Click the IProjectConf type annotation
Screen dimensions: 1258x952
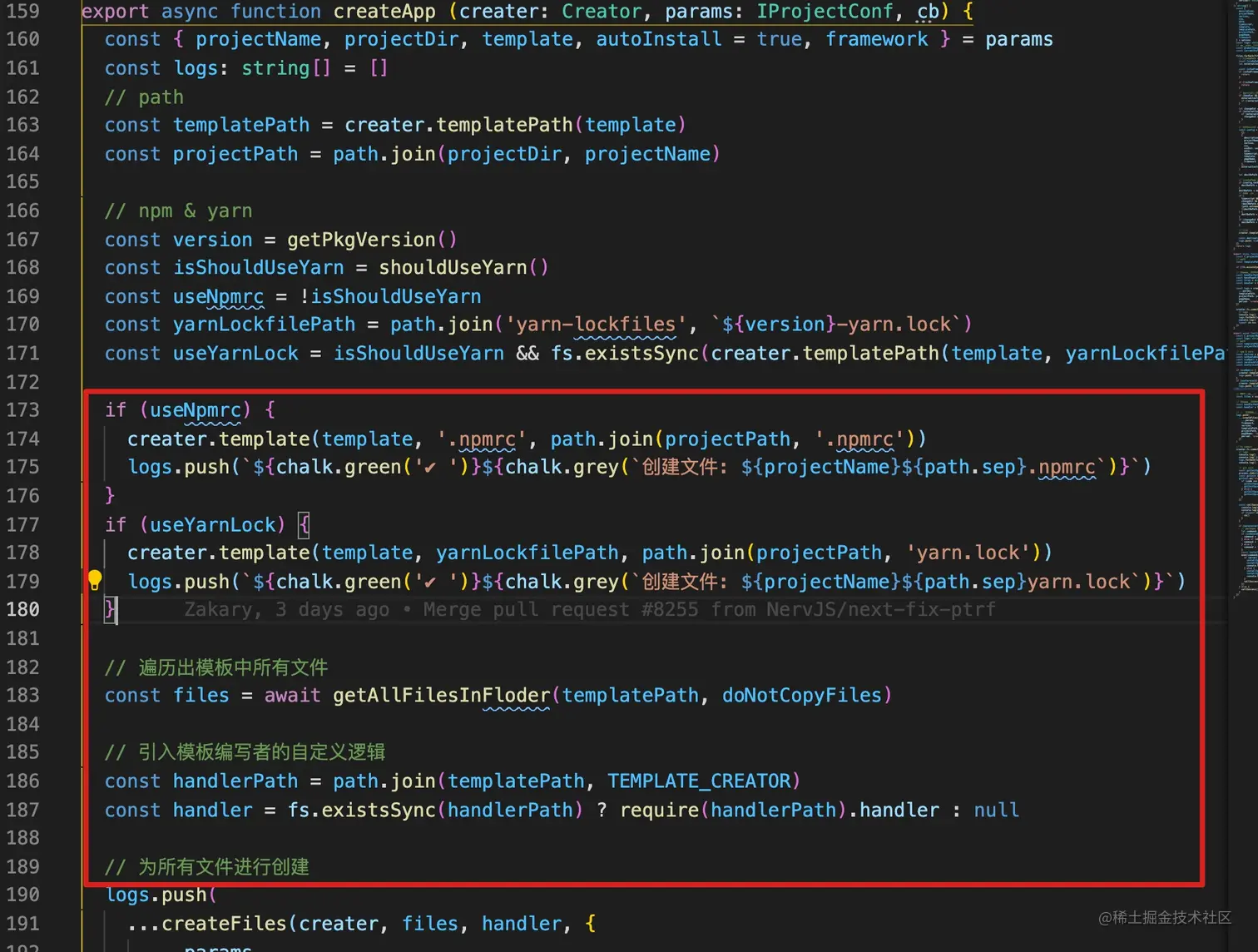tap(825, 12)
